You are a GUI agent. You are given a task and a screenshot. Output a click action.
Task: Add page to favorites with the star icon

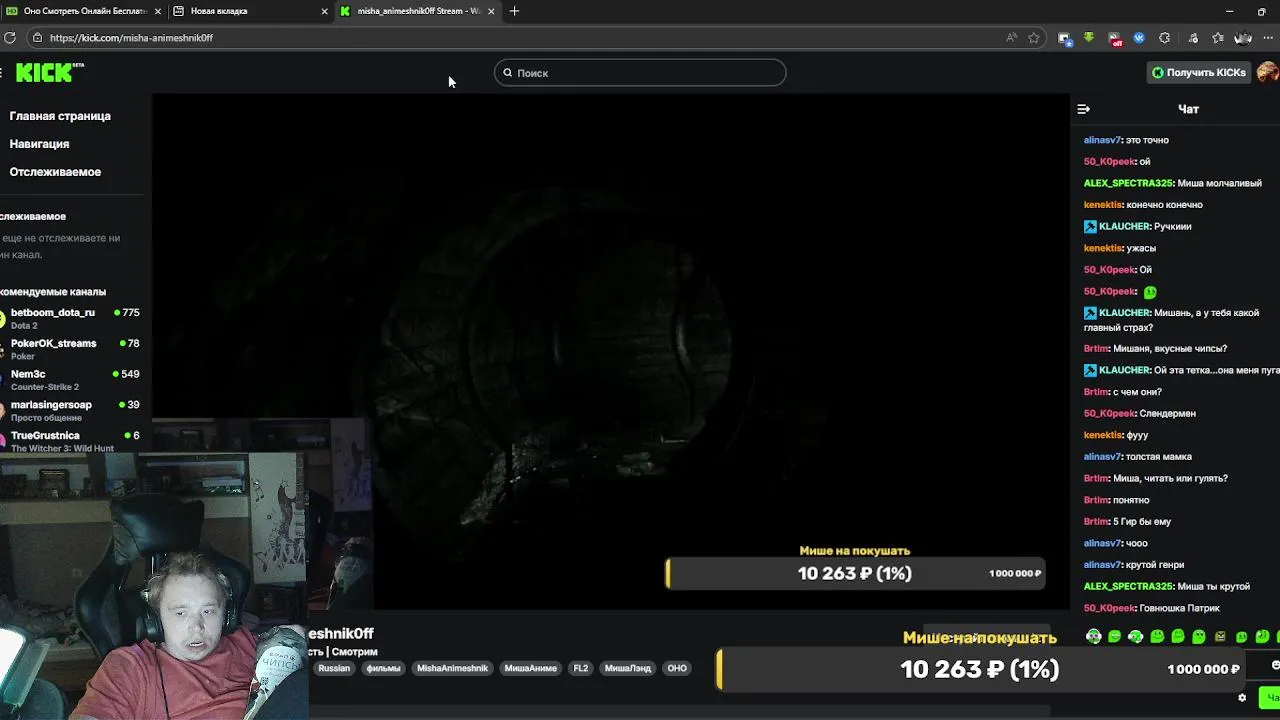tap(1034, 38)
